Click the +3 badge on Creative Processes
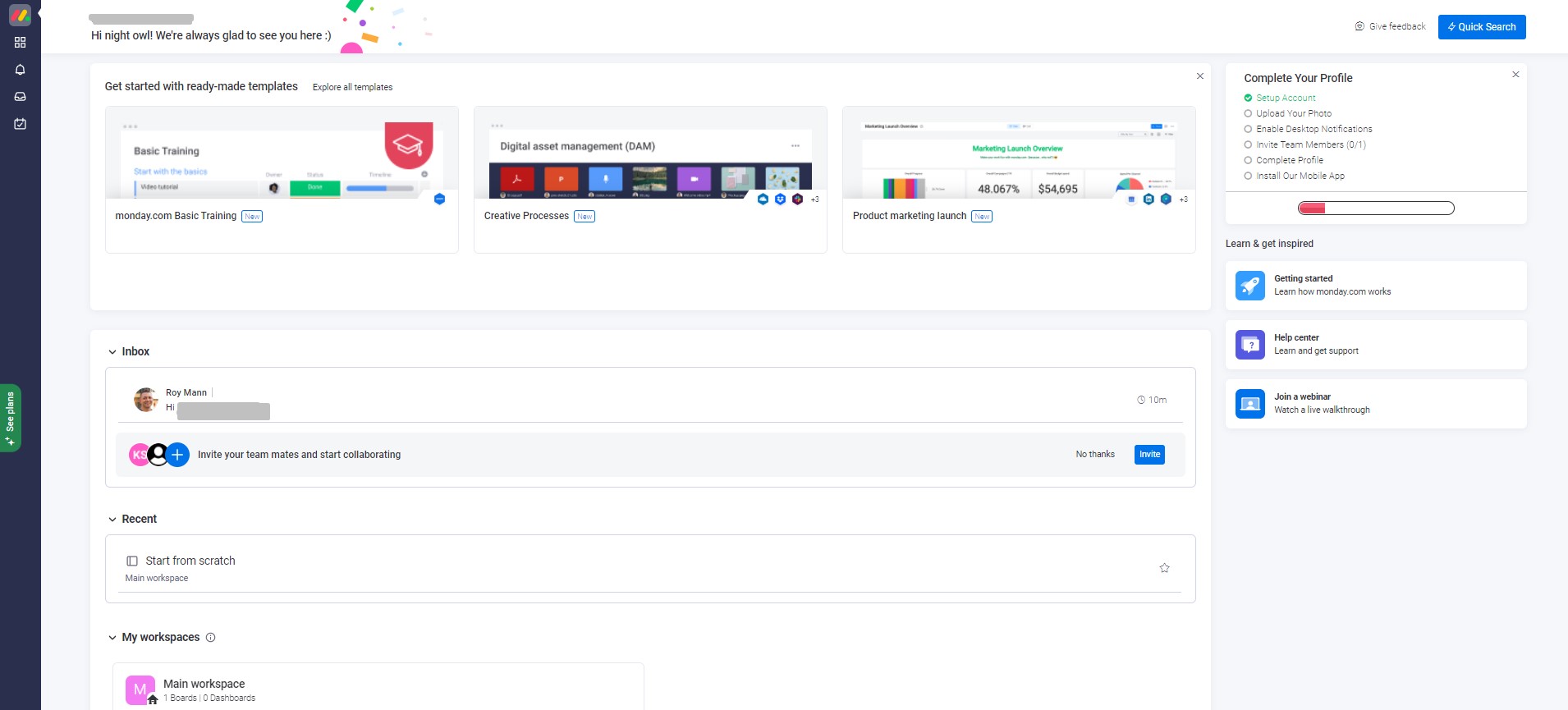1568x710 pixels. click(x=814, y=199)
